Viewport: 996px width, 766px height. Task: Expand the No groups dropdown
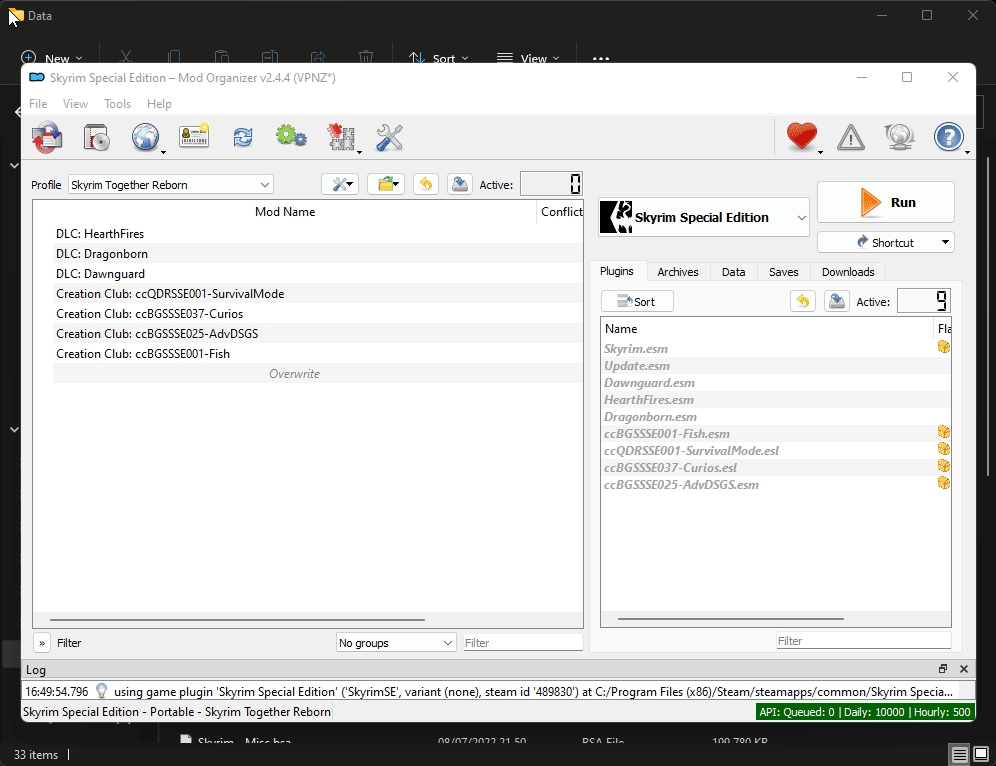pyautogui.click(x=396, y=643)
